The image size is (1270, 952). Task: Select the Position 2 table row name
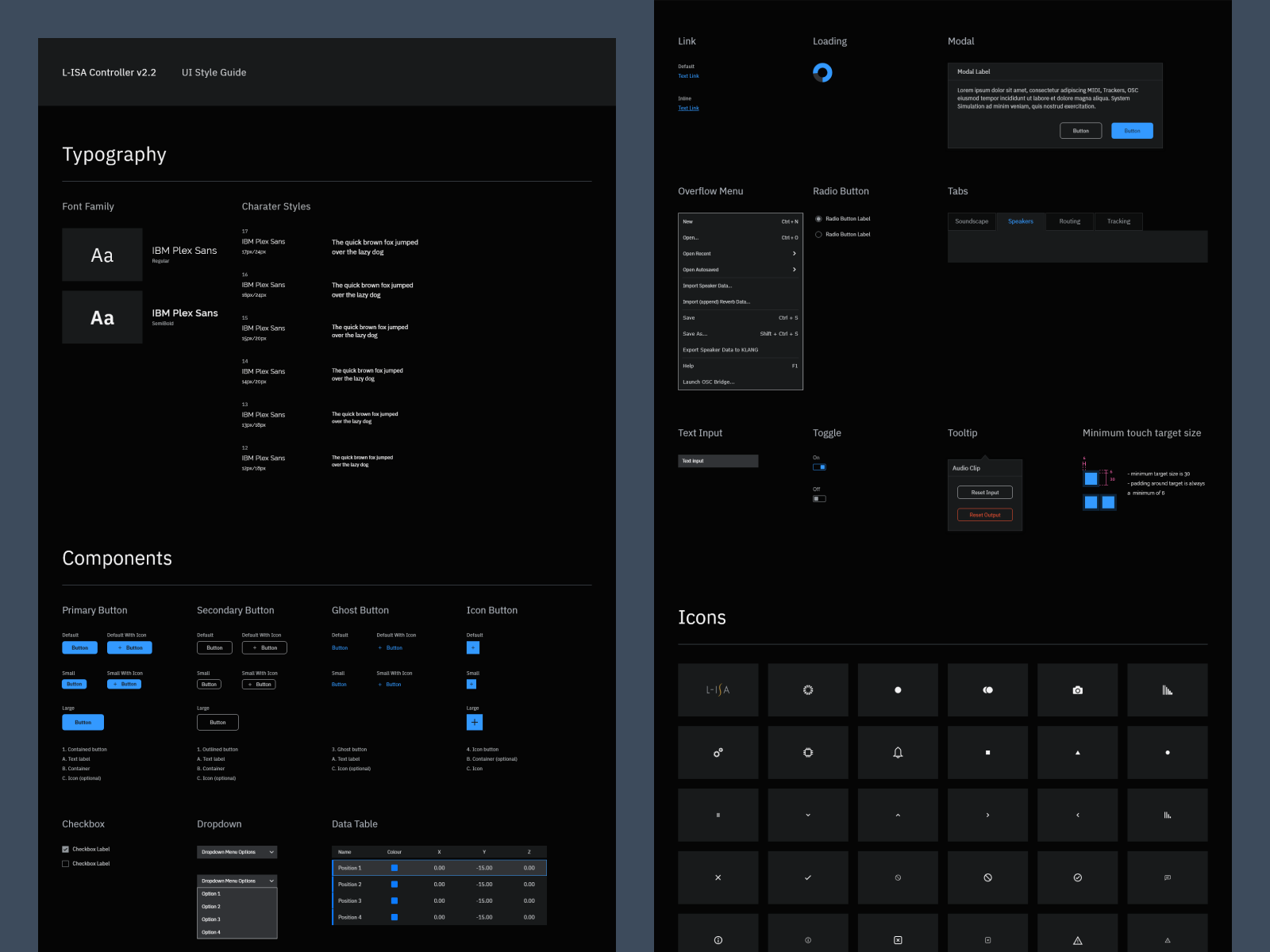349,885
